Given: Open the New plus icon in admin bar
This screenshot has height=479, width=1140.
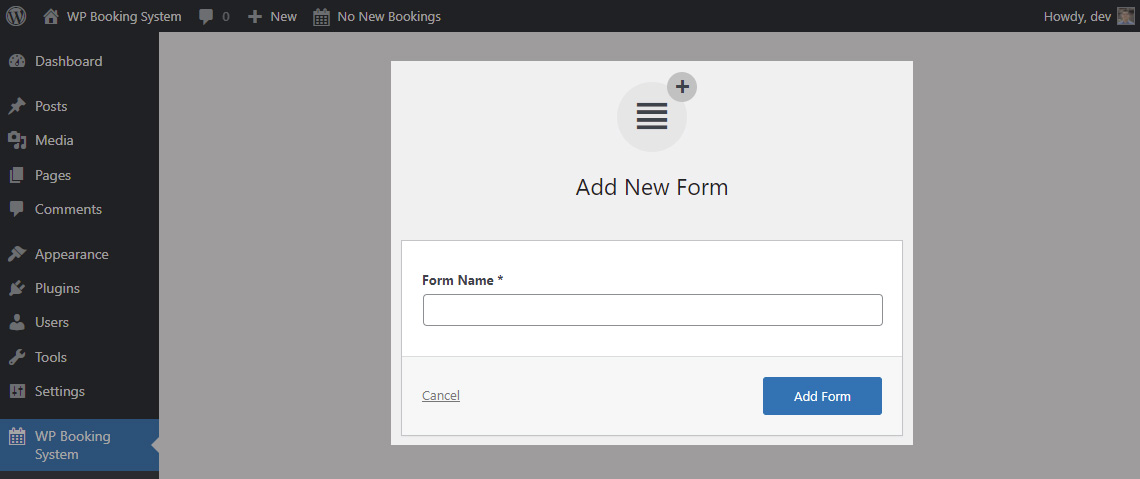Looking at the screenshot, I should (x=254, y=16).
